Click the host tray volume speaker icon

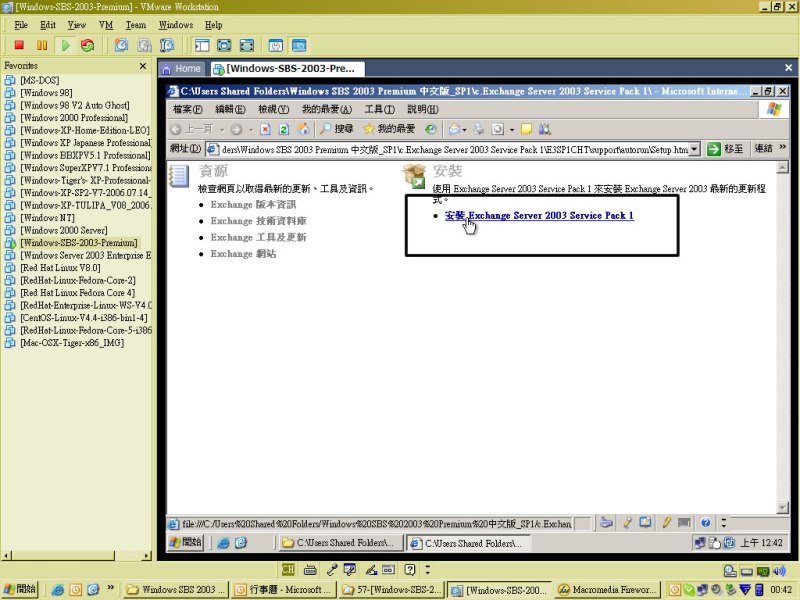779,571
